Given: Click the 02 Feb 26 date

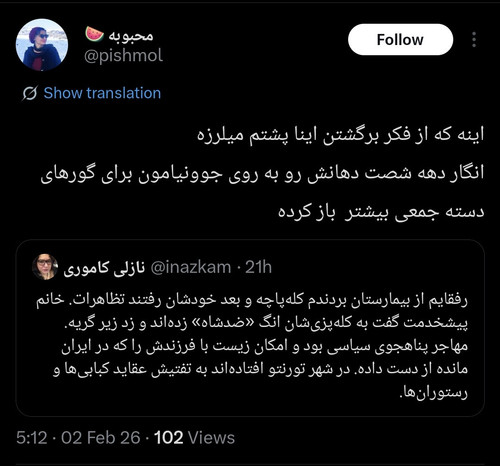Looking at the screenshot, I should click(101, 438).
